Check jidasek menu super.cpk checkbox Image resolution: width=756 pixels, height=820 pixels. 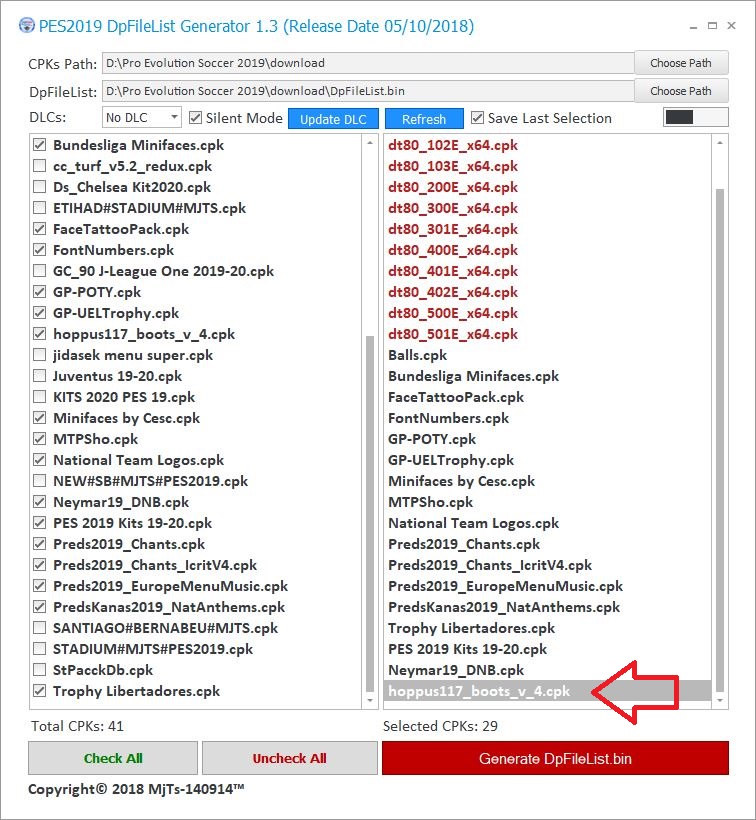pos(39,355)
